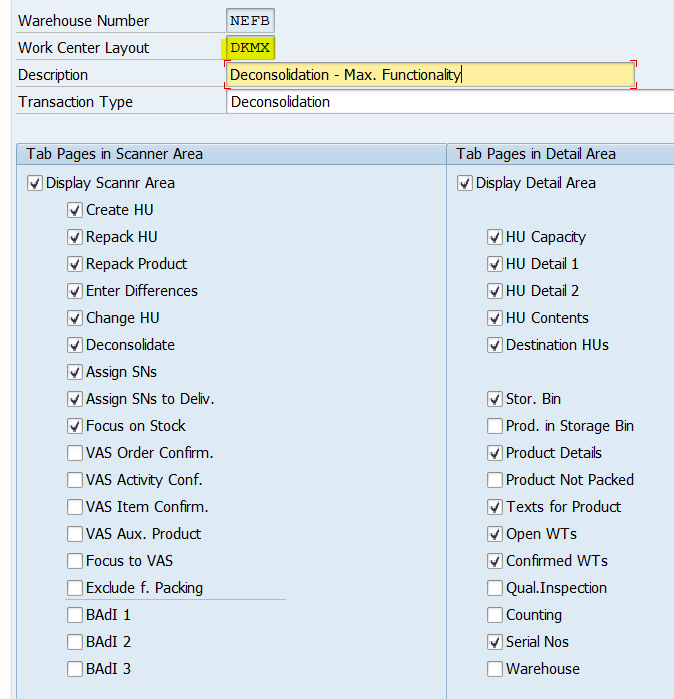The height and width of the screenshot is (699, 674).
Task: Uncheck the Create HU checkbox
Action: click(x=75, y=210)
